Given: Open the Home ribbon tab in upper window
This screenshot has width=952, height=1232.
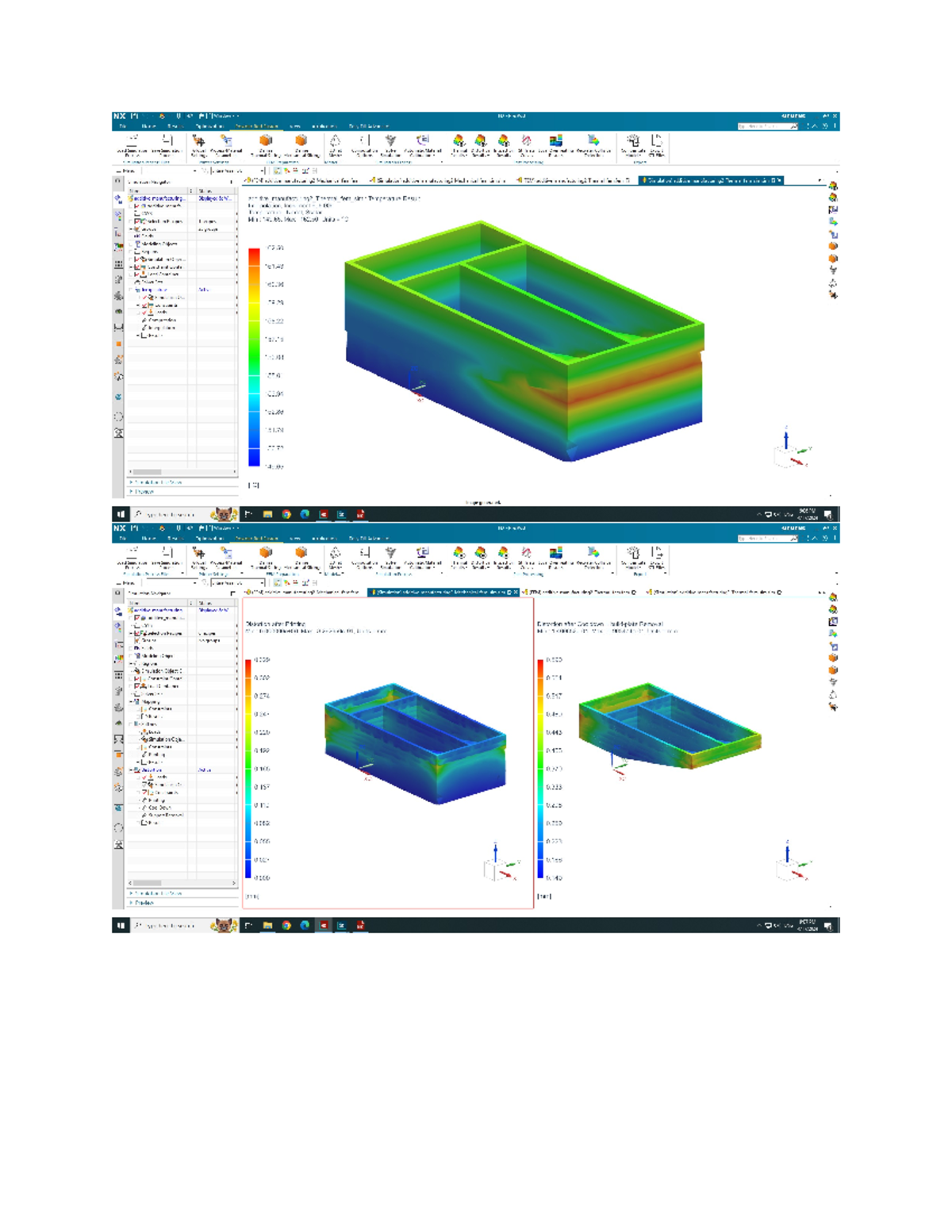Looking at the screenshot, I should pos(148,126).
